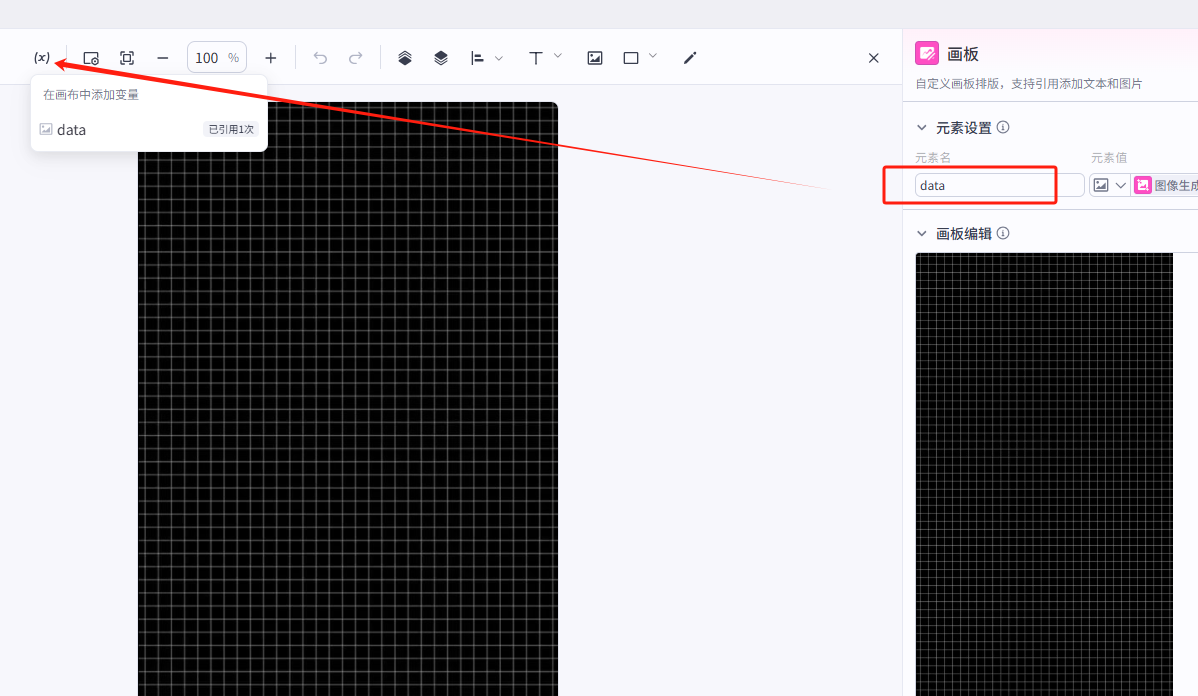The width and height of the screenshot is (1198, 696).
Task: Zoom in with the plus button
Action: pyautogui.click(x=270, y=58)
